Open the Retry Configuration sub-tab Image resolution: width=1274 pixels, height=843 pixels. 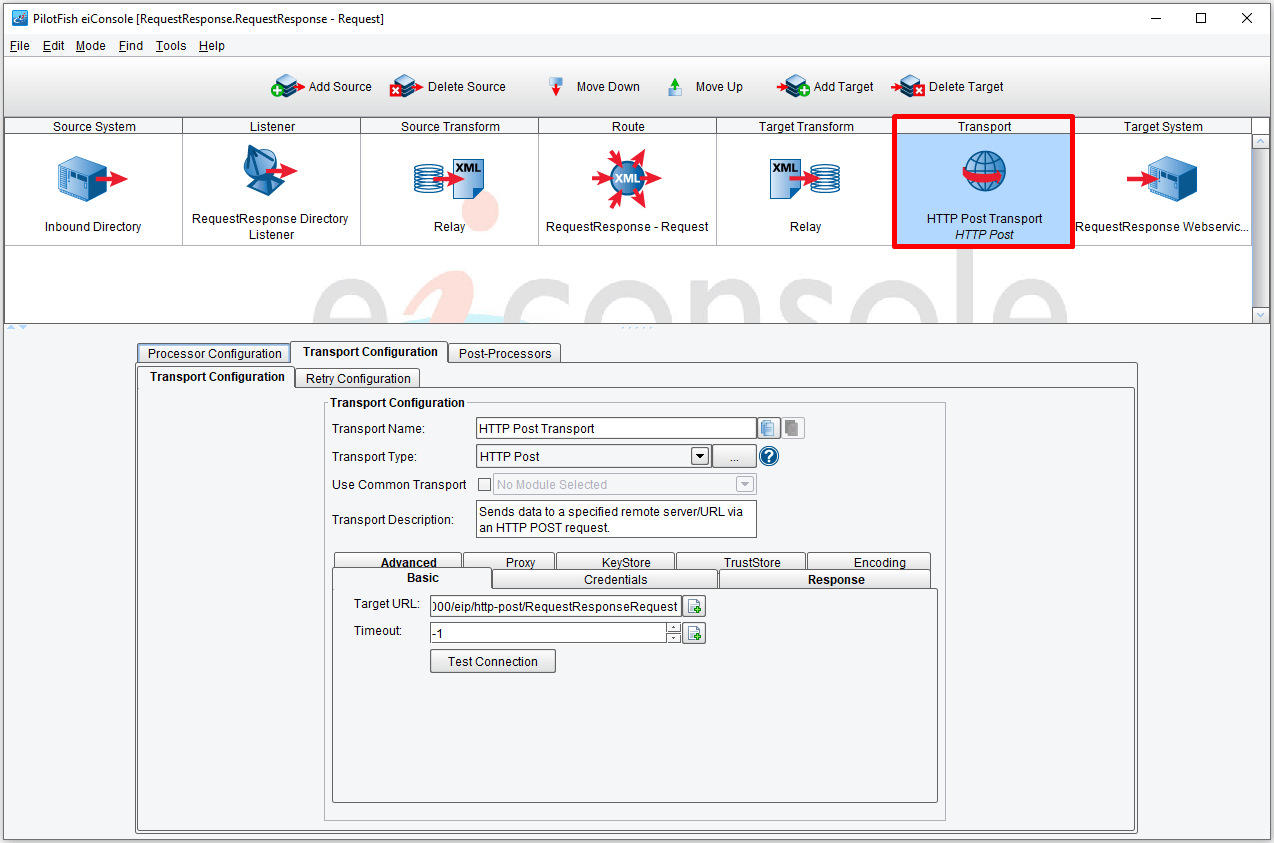pyautogui.click(x=357, y=378)
